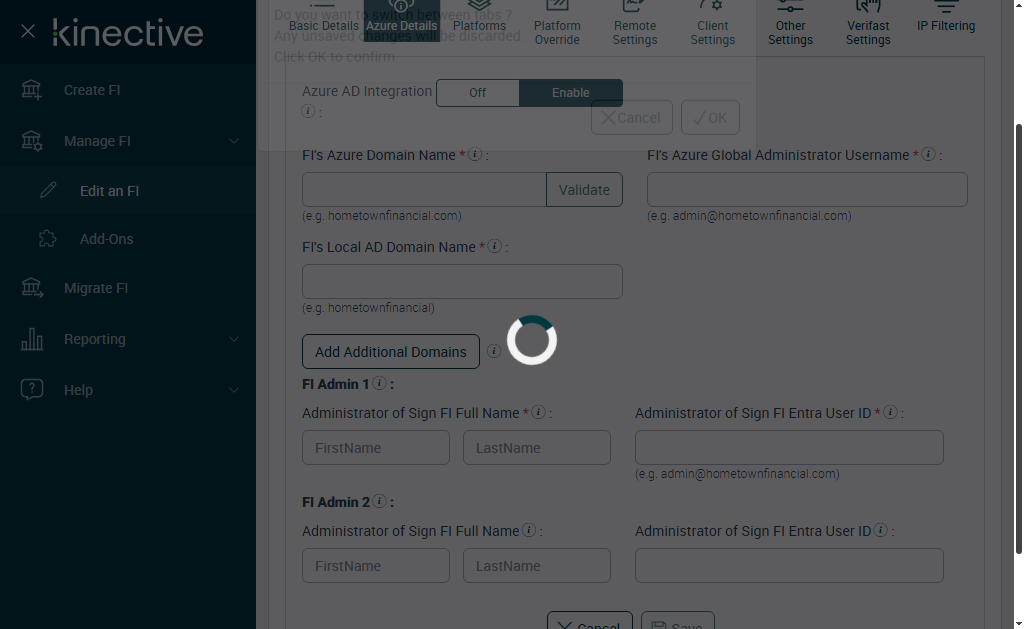Click the Azure Global Administrator Username field

(807, 189)
